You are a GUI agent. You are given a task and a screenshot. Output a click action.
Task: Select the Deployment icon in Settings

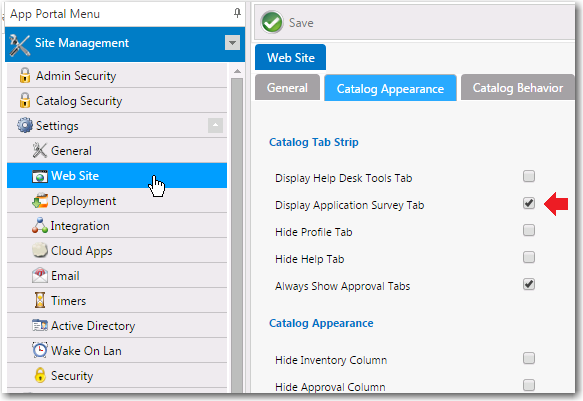pyautogui.click(x=40, y=201)
